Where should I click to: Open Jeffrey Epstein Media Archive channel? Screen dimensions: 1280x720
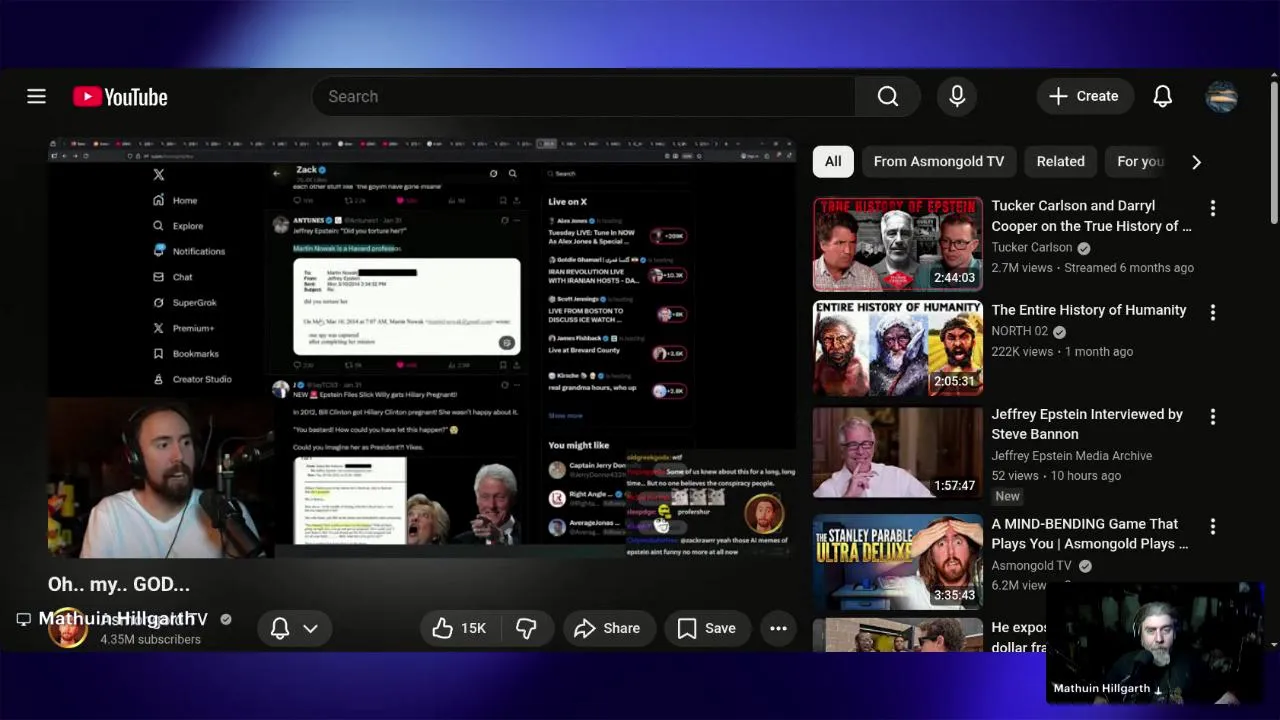pos(1071,455)
